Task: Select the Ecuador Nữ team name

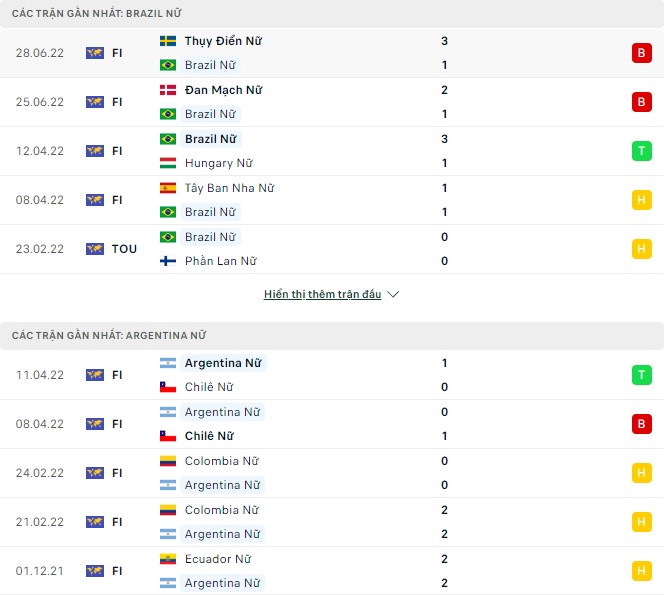Action: coord(217,559)
